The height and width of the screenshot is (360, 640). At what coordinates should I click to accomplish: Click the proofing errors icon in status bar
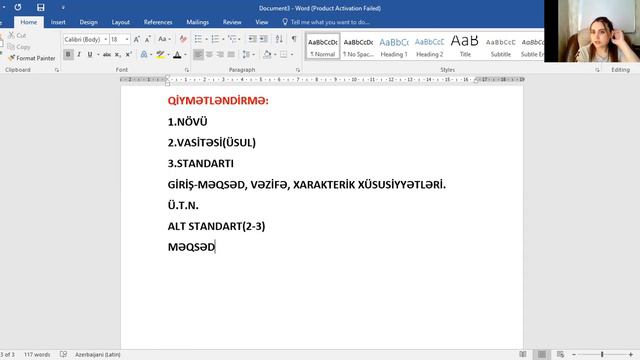(x=63, y=355)
